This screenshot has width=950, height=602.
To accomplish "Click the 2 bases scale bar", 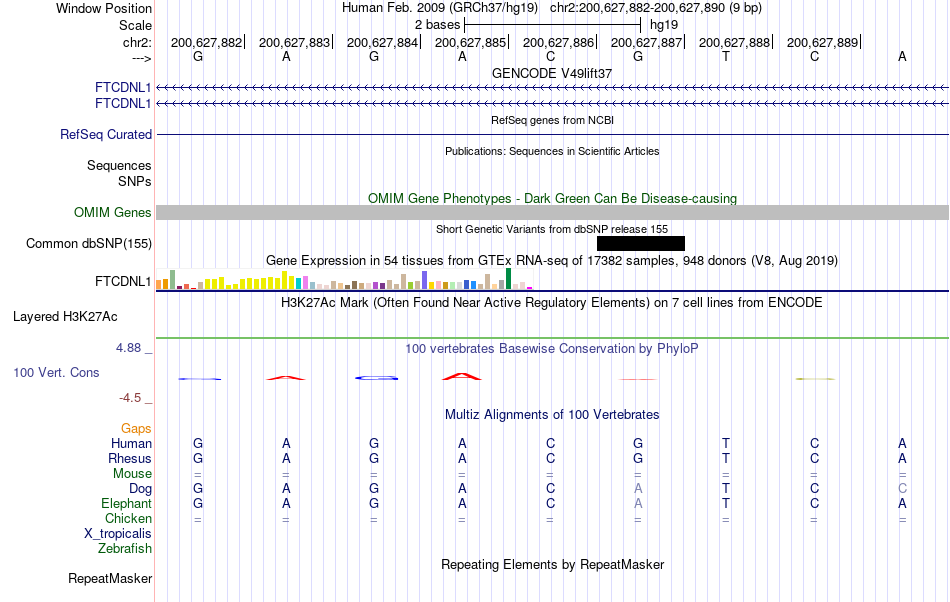I will point(552,25).
